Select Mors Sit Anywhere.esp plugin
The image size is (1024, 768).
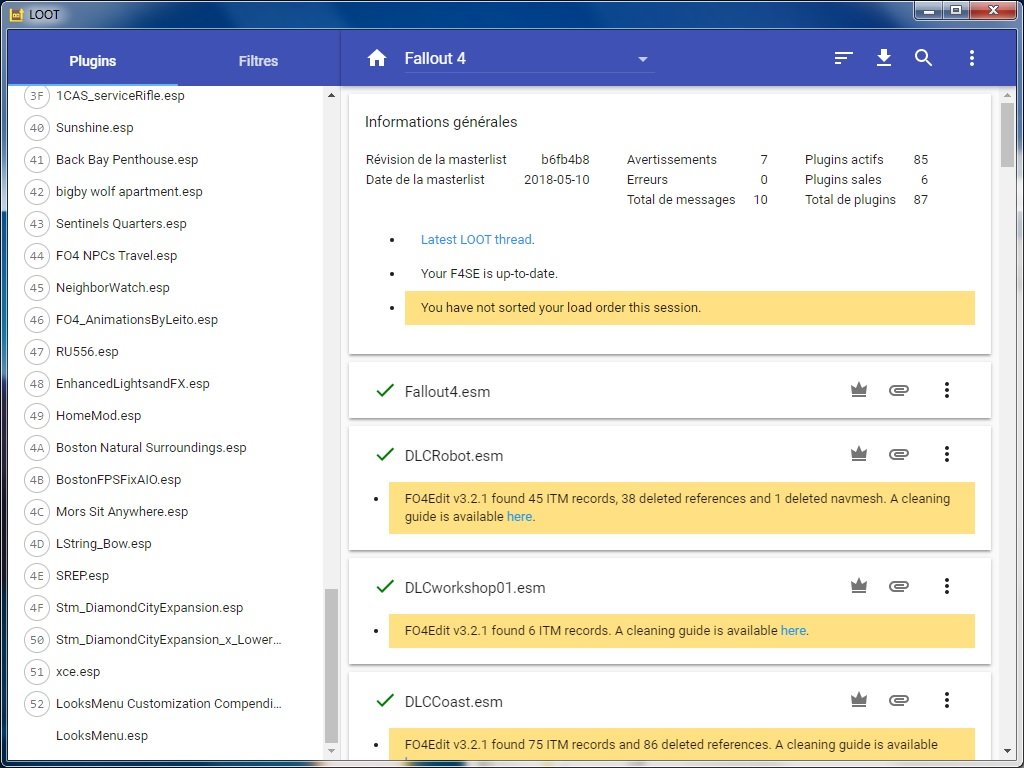(x=122, y=512)
